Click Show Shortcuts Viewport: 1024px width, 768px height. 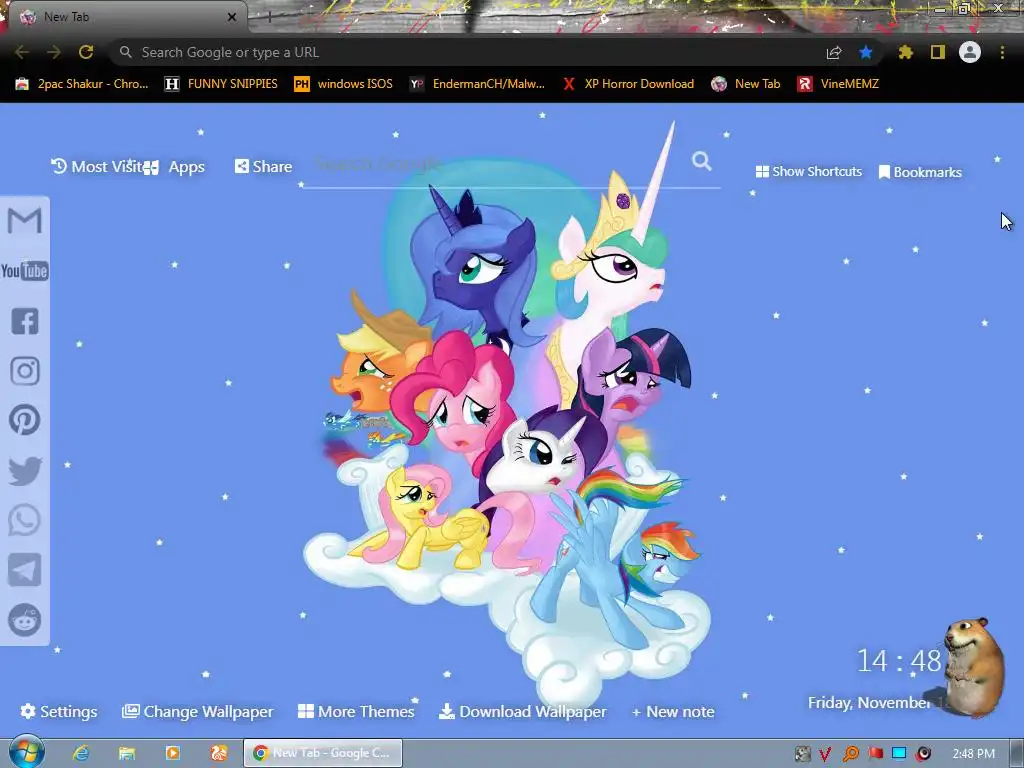pos(808,172)
